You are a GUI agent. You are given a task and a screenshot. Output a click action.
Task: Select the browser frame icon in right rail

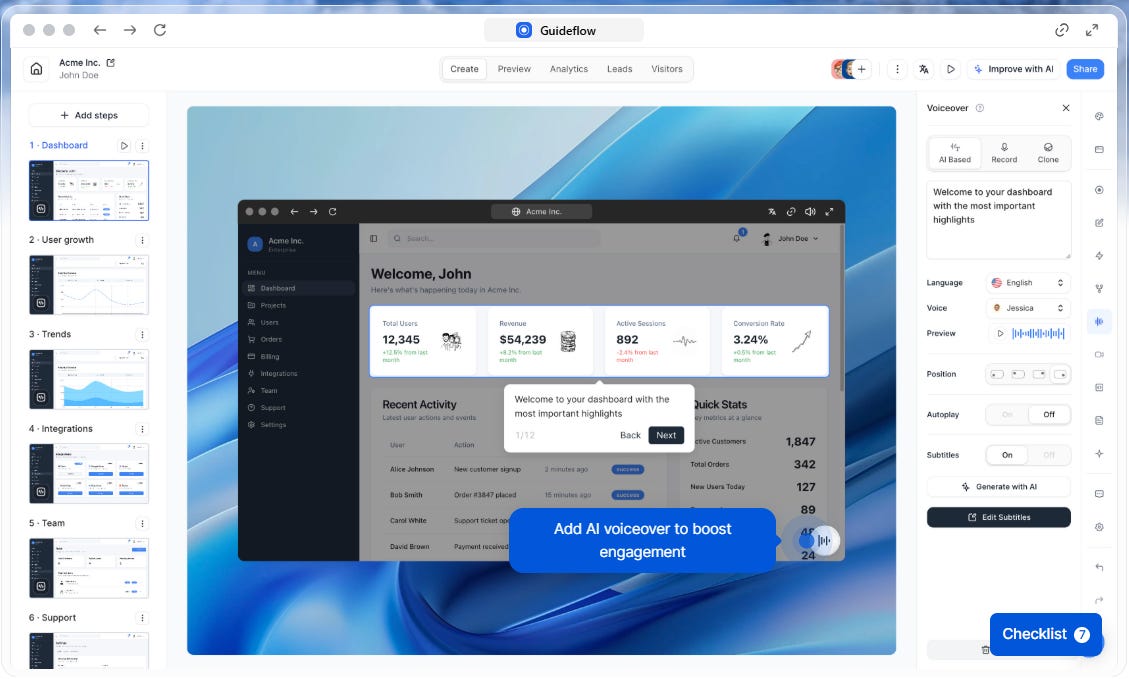coord(1099,150)
